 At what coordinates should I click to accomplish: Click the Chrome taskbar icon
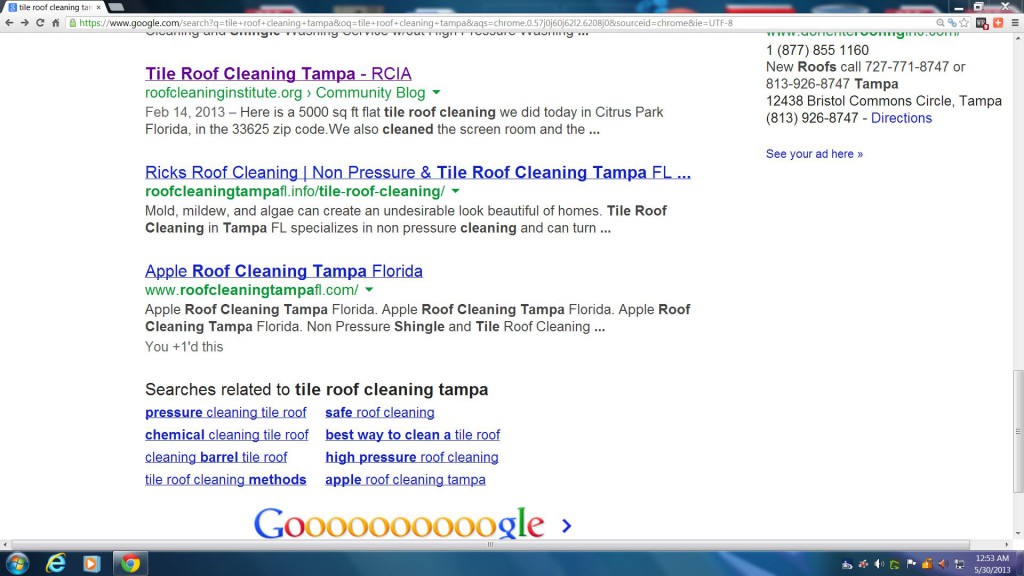(x=130, y=563)
